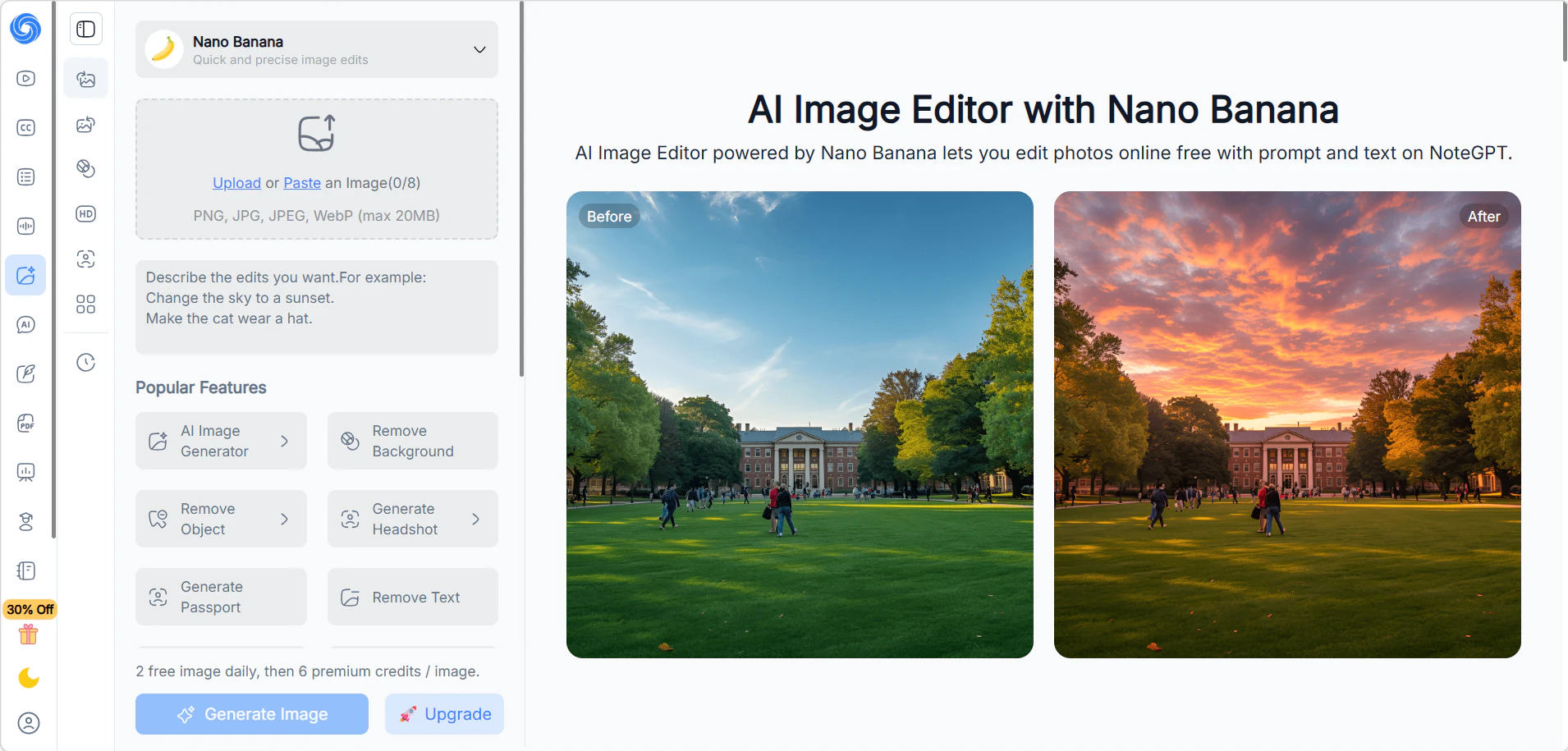Screen dimensions: 1568x751
Task: Open the audio waveform tool icon
Action: 26,227
